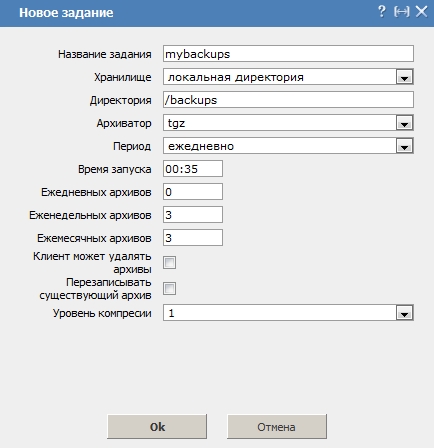Click the Название задания field
This screenshot has width=434, height=448.
coord(288,54)
